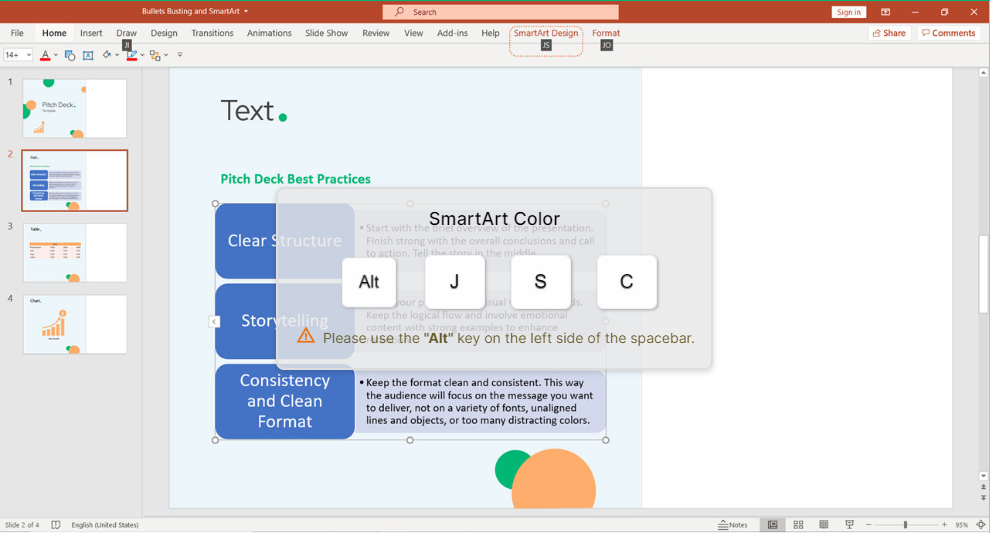Select slide 3 Table thumbnail
This screenshot has width=990, height=533.
coord(75,253)
